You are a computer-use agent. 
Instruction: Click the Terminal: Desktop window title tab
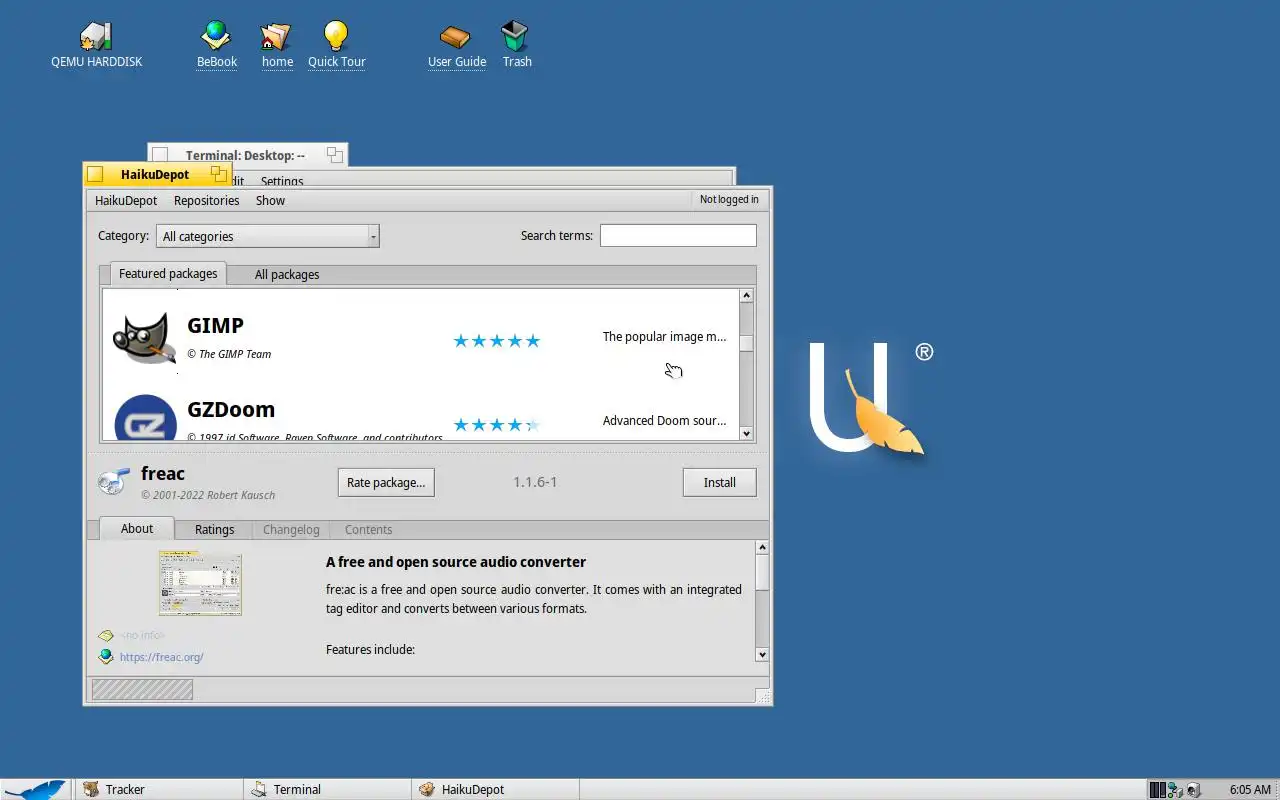point(247,155)
